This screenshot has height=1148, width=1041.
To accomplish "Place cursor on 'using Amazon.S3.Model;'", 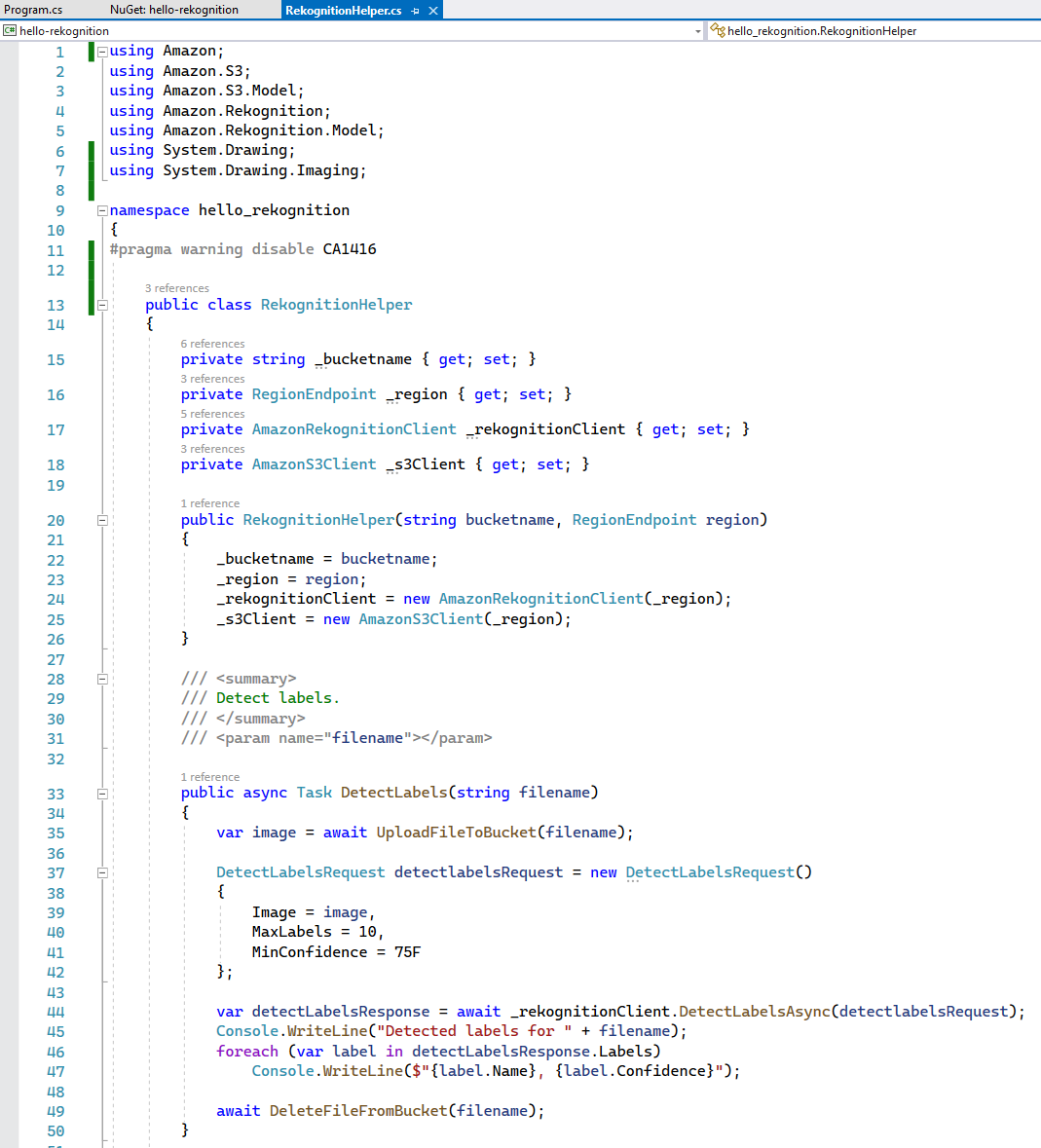I will [x=206, y=91].
